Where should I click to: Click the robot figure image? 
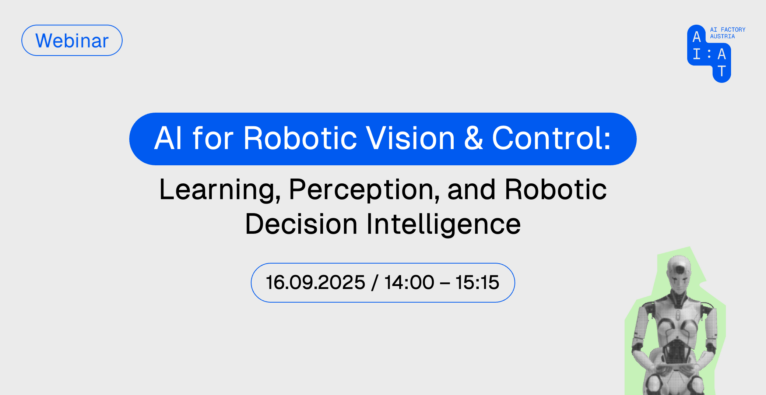675,324
